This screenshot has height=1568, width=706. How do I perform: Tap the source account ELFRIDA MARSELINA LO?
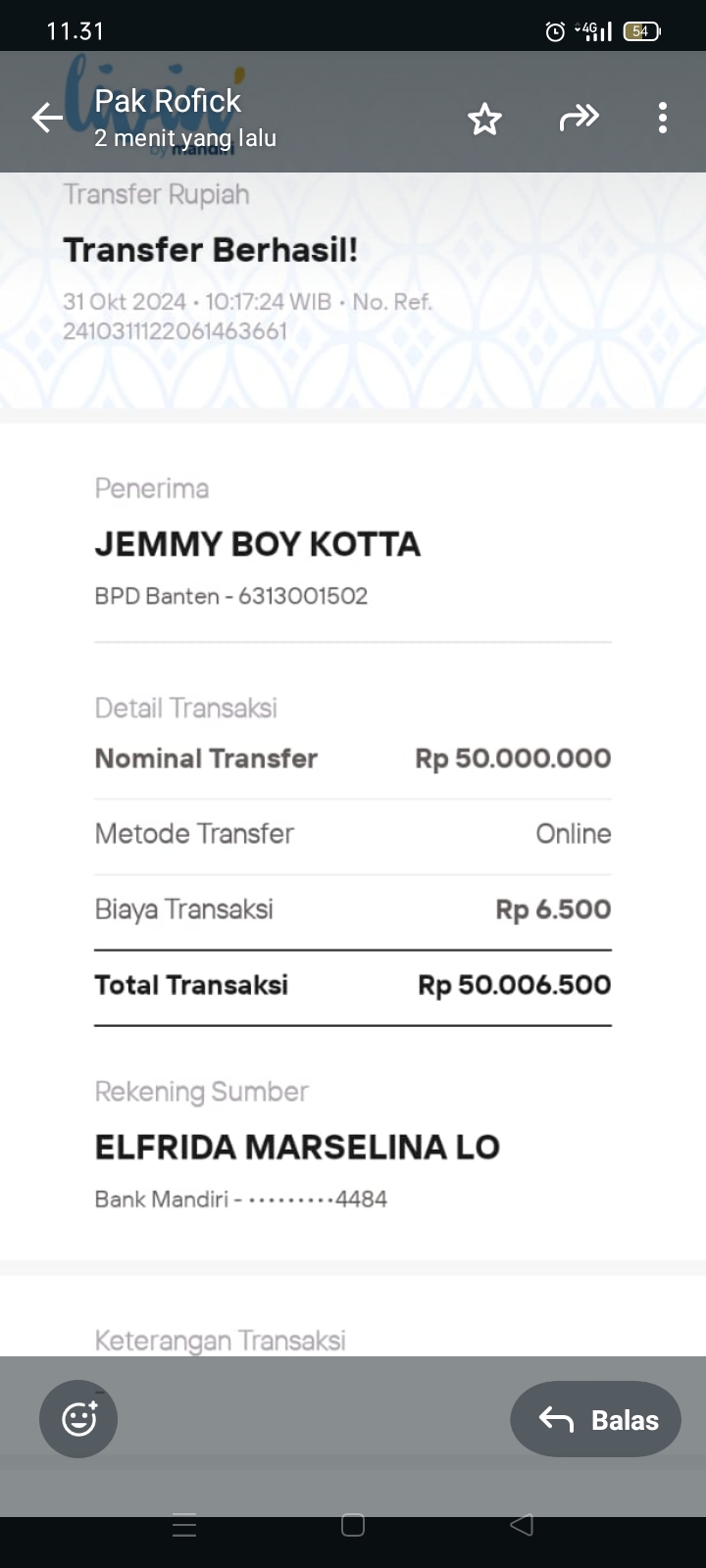297,1147
